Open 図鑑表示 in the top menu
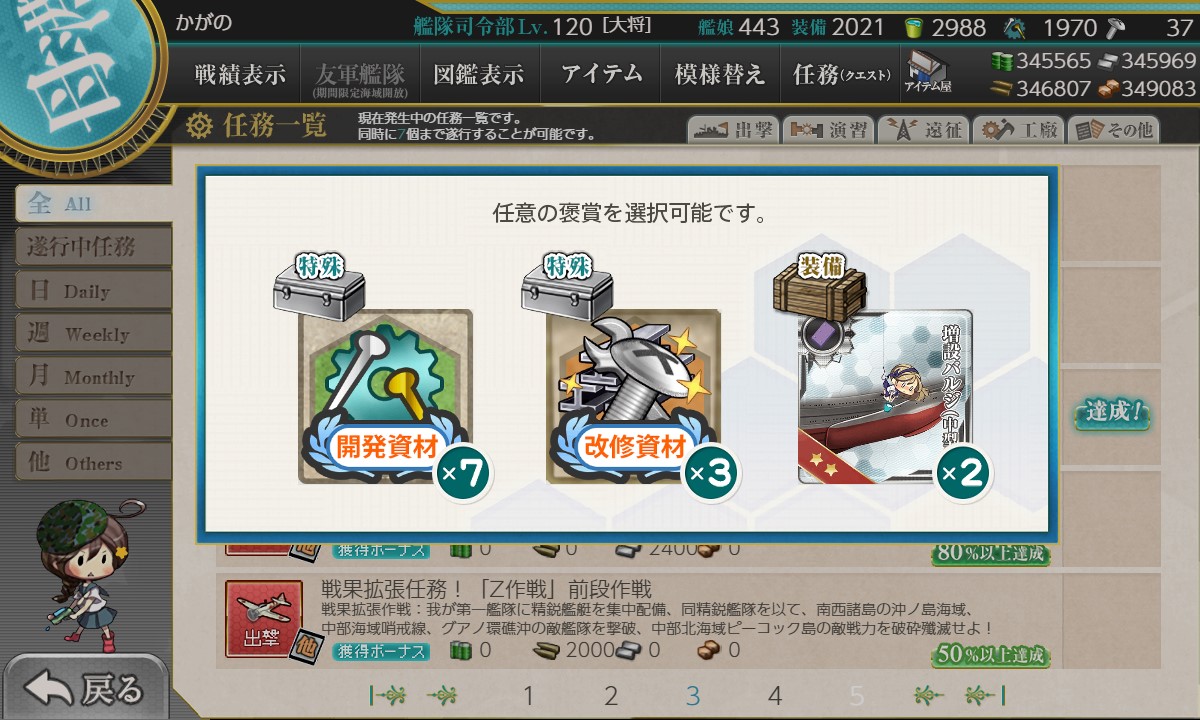1200x720 pixels. tap(478, 74)
